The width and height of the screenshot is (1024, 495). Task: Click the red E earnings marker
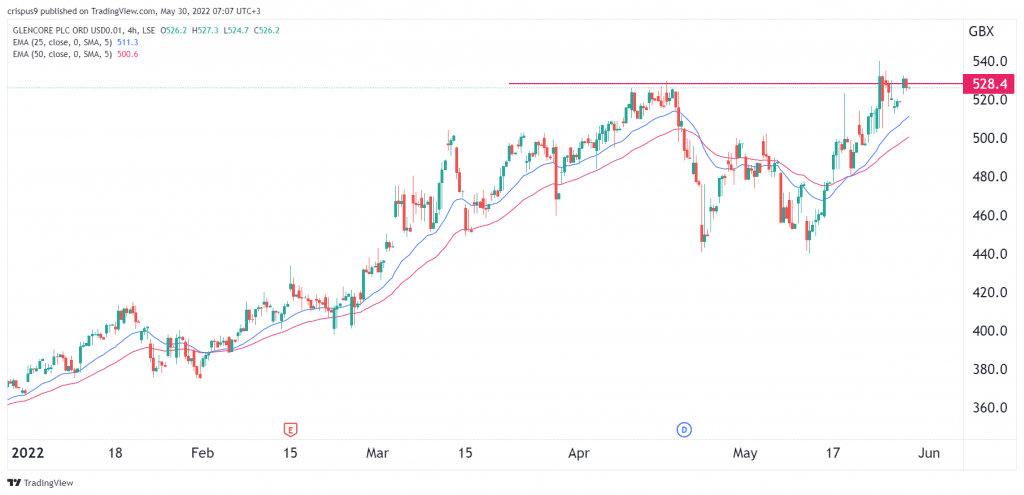tap(291, 429)
